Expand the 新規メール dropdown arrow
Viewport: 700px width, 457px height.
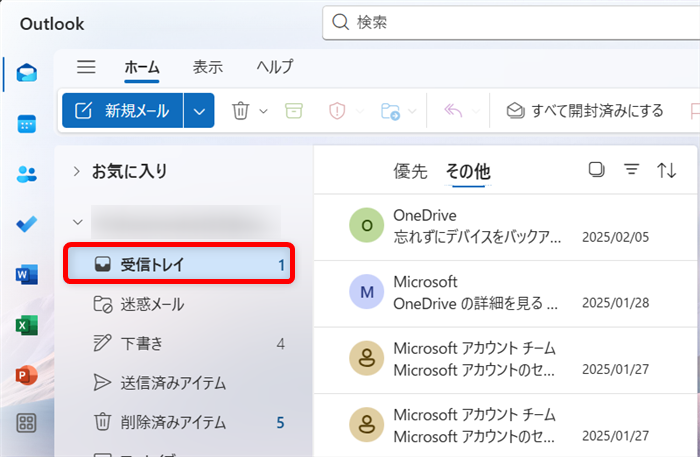(x=199, y=111)
